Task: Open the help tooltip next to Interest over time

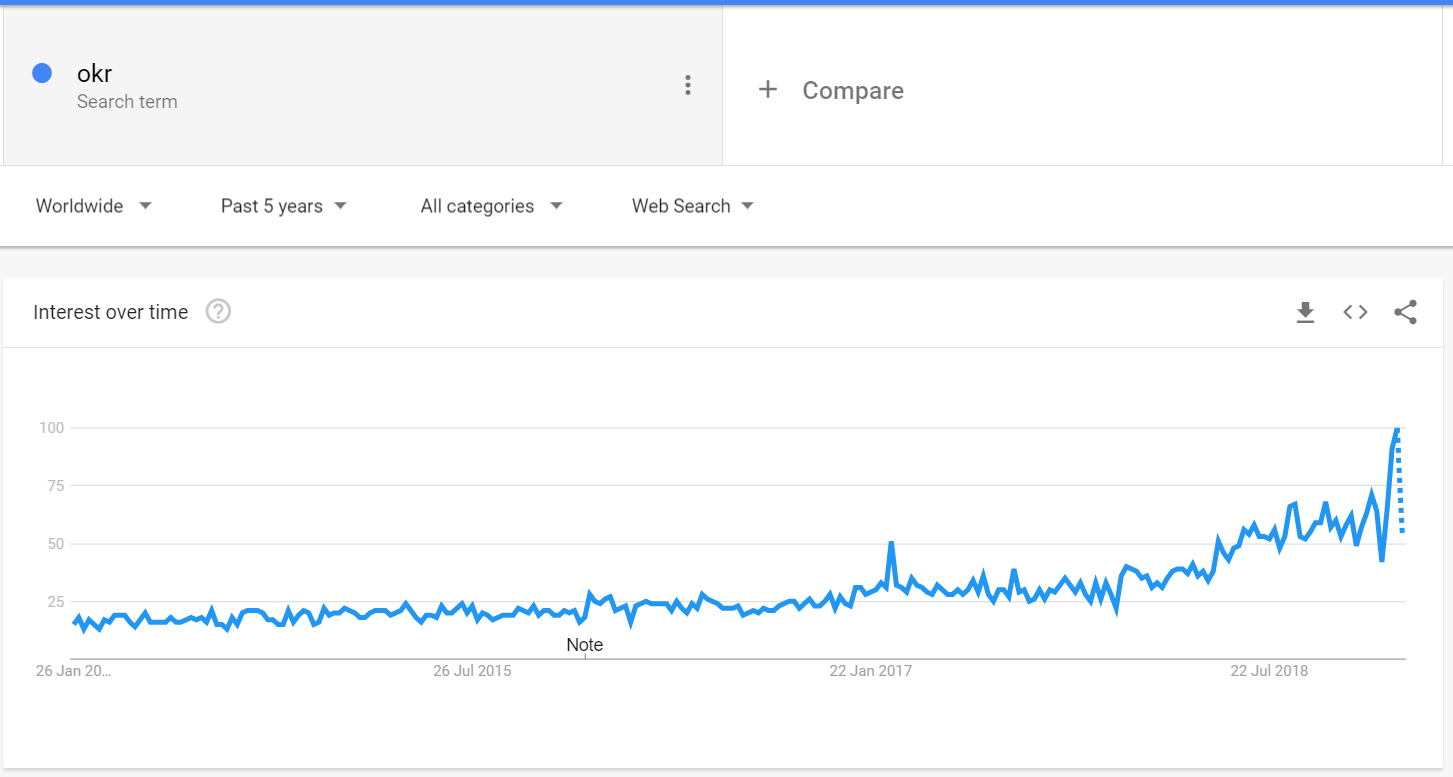Action: pyautogui.click(x=218, y=312)
